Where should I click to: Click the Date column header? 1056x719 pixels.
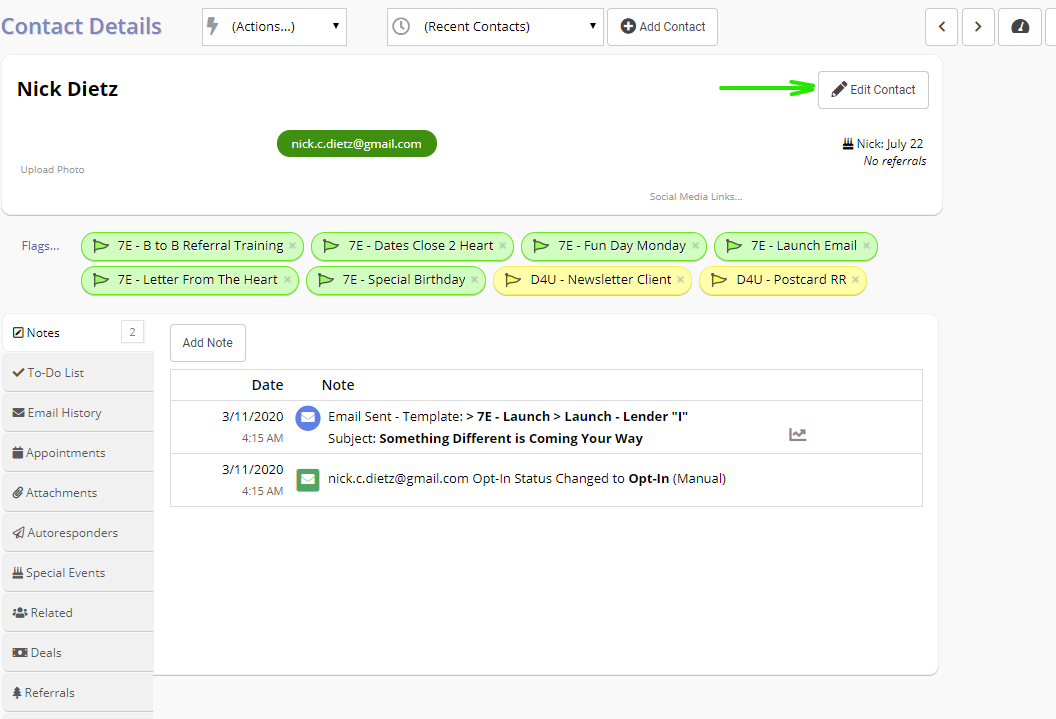[267, 385]
